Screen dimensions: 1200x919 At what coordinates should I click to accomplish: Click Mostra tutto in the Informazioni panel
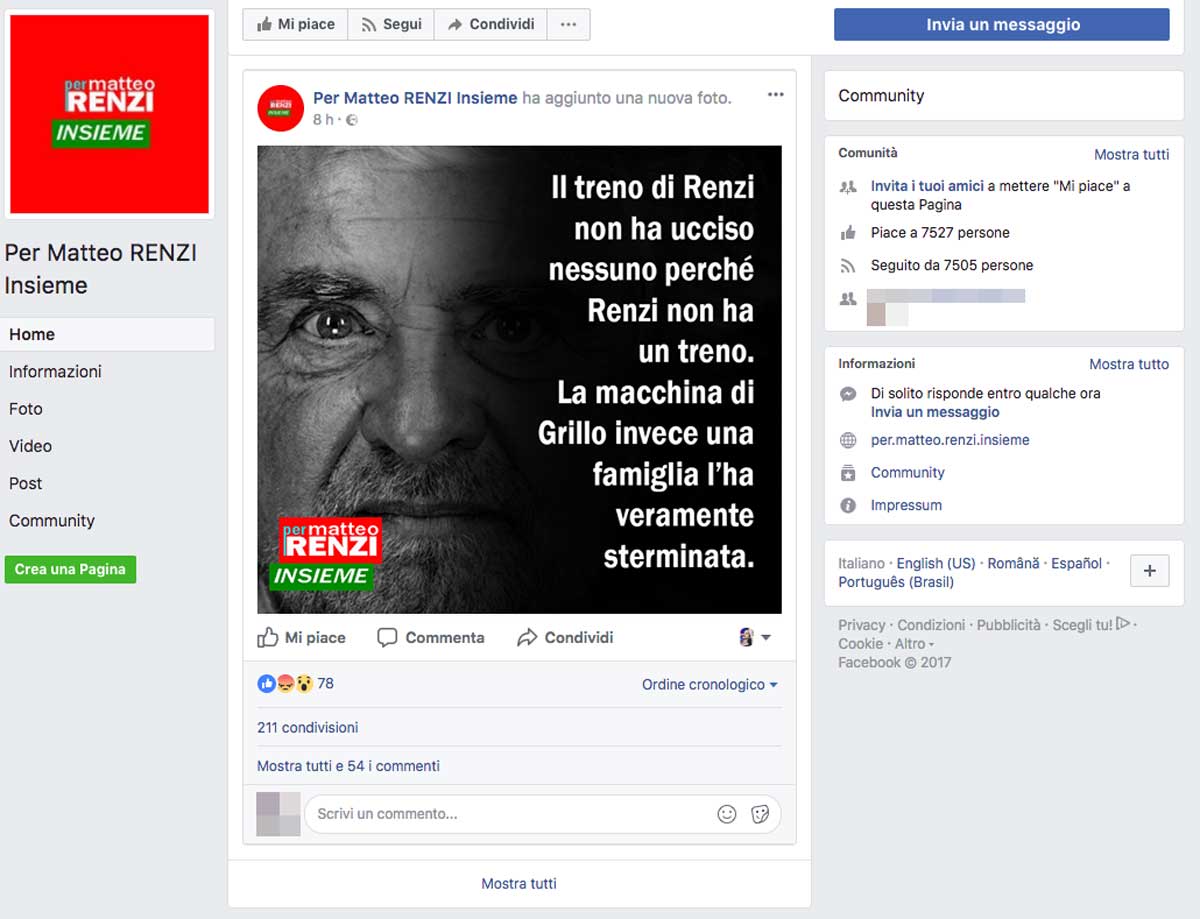[x=1129, y=364]
